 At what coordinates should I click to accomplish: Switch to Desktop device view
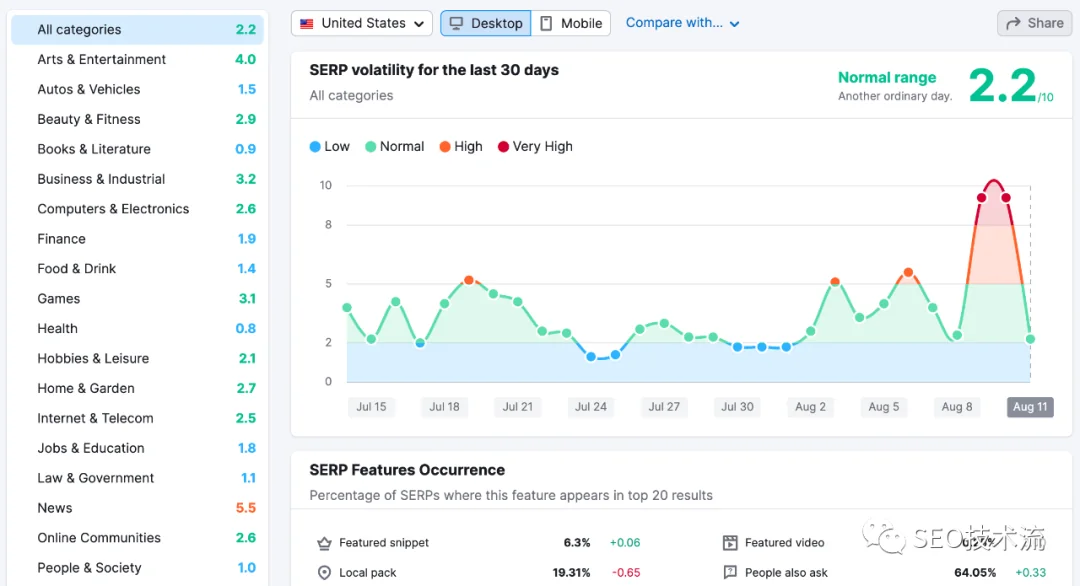[x=486, y=23]
